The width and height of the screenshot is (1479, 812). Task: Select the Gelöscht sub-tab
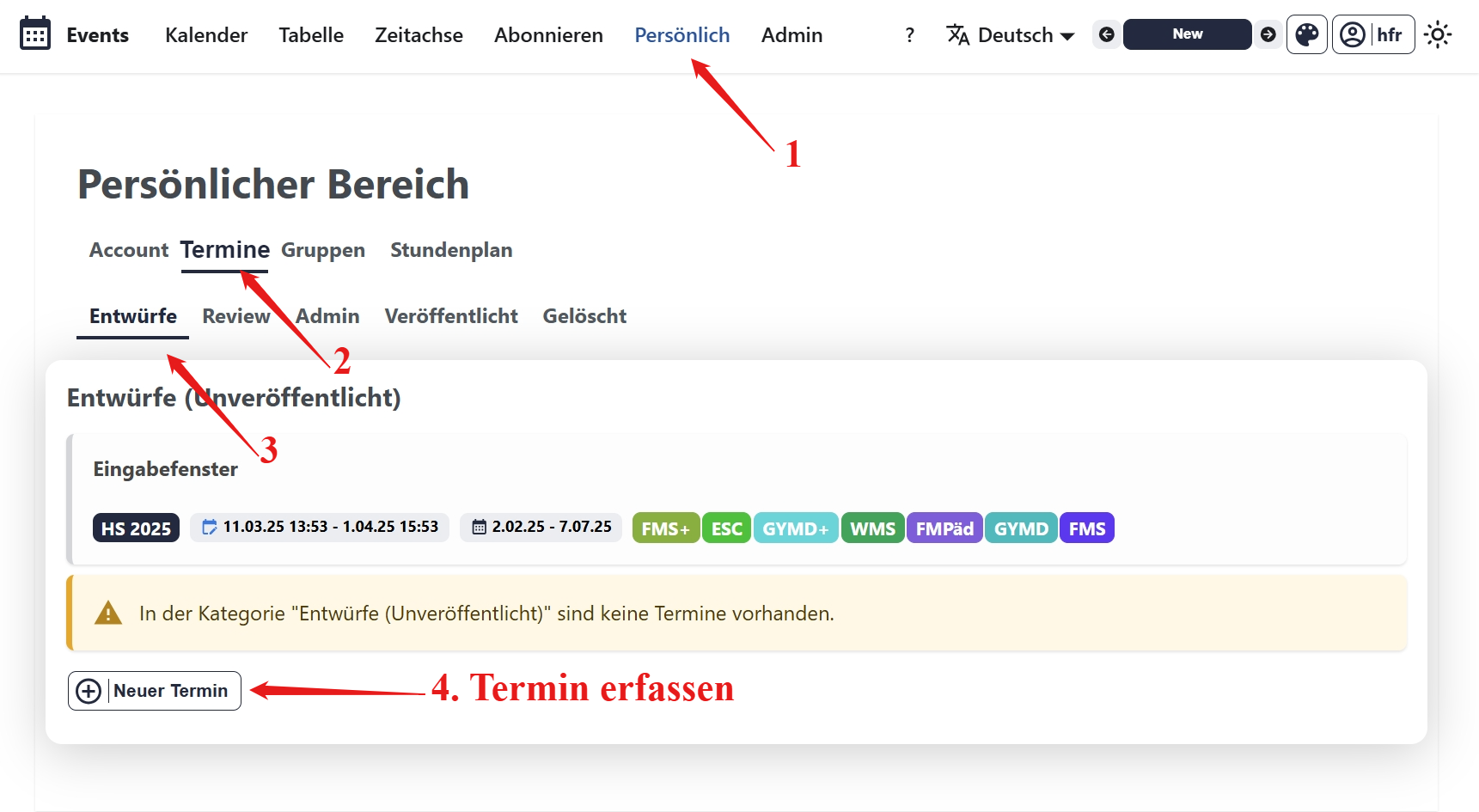[584, 316]
